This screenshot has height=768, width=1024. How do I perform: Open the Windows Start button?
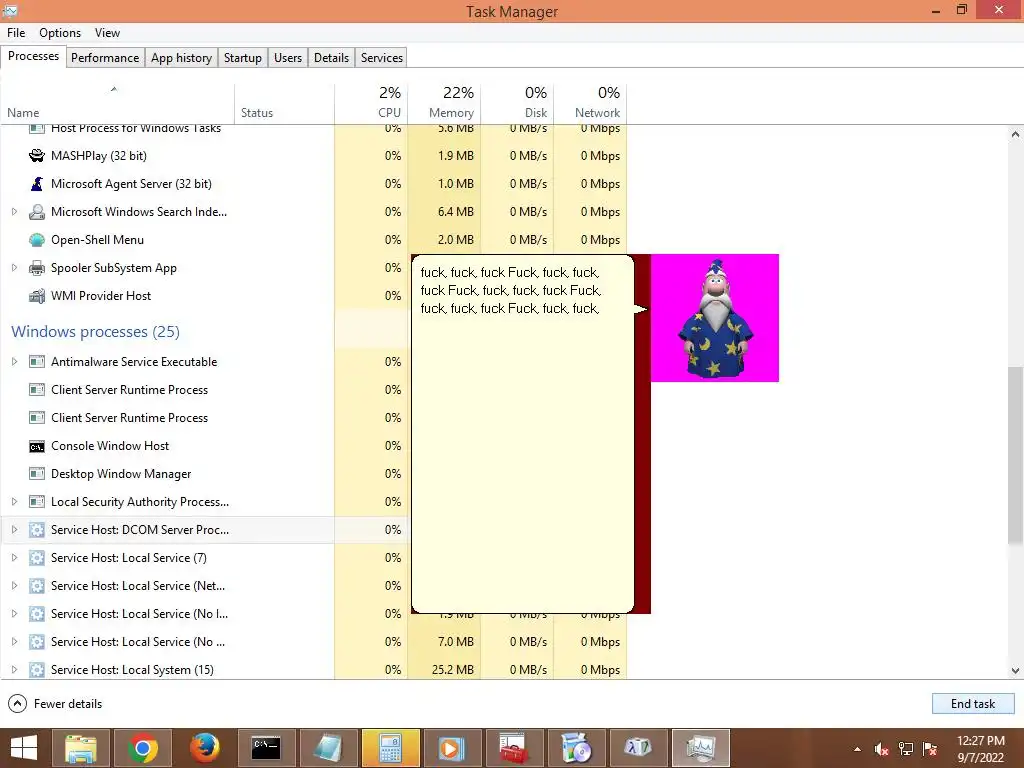pyautogui.click(x=24, y=748)
